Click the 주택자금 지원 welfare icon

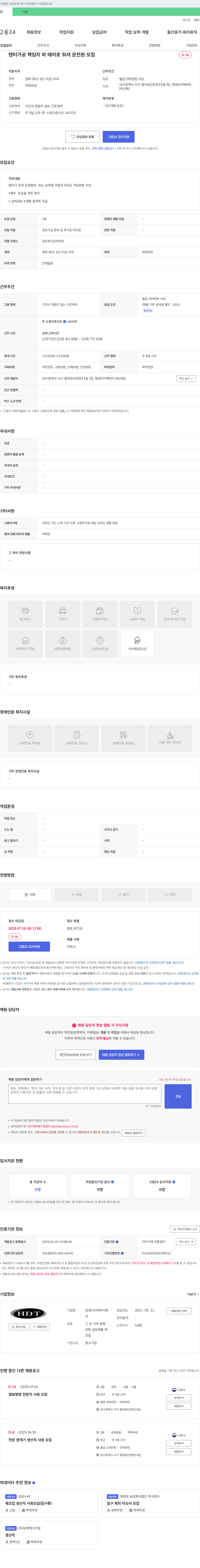[x=26, y=644]
